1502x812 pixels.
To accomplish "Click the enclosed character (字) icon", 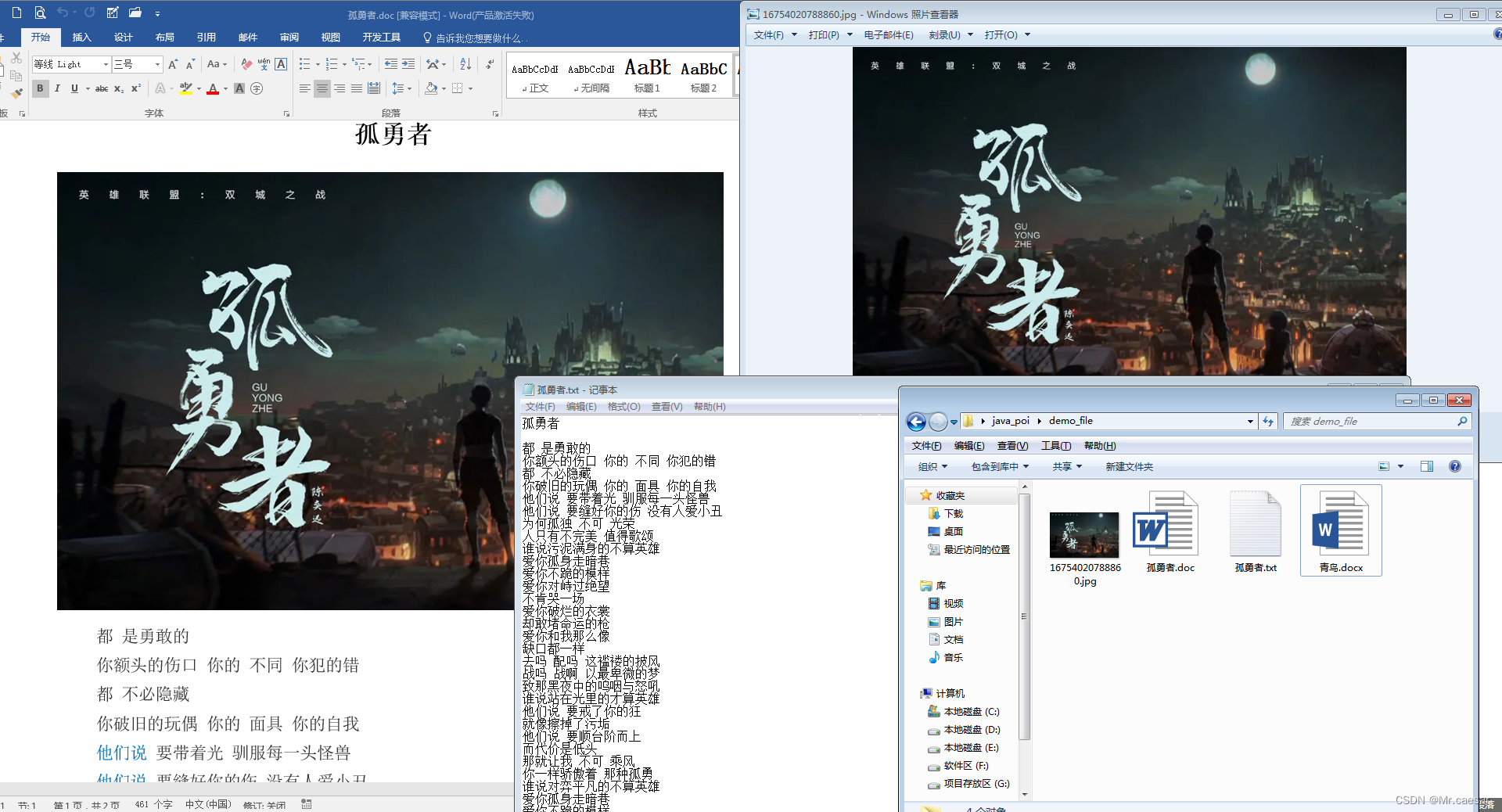I will pyautogui.click(x=257, y=88).
